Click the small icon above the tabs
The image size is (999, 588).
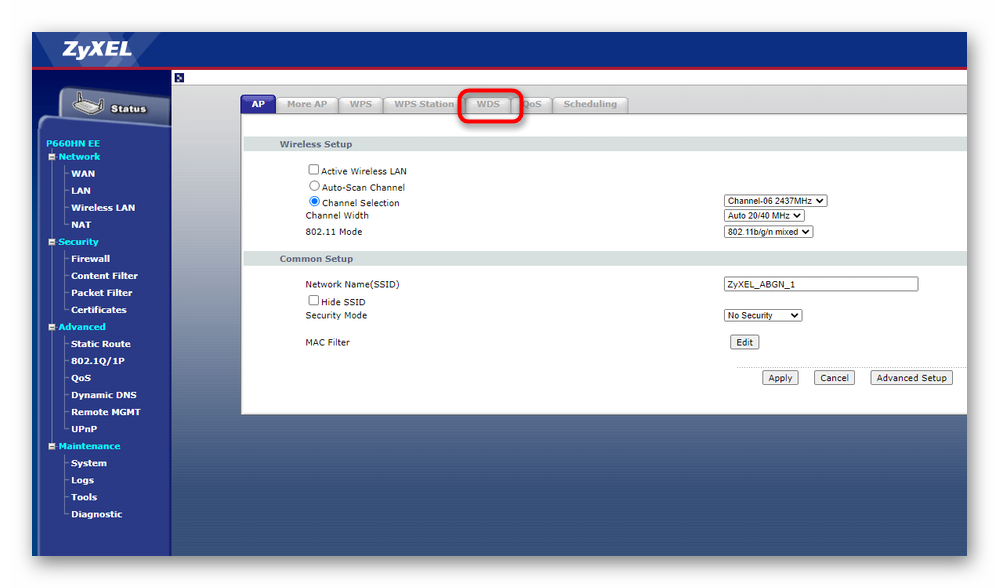click(179, 78)
